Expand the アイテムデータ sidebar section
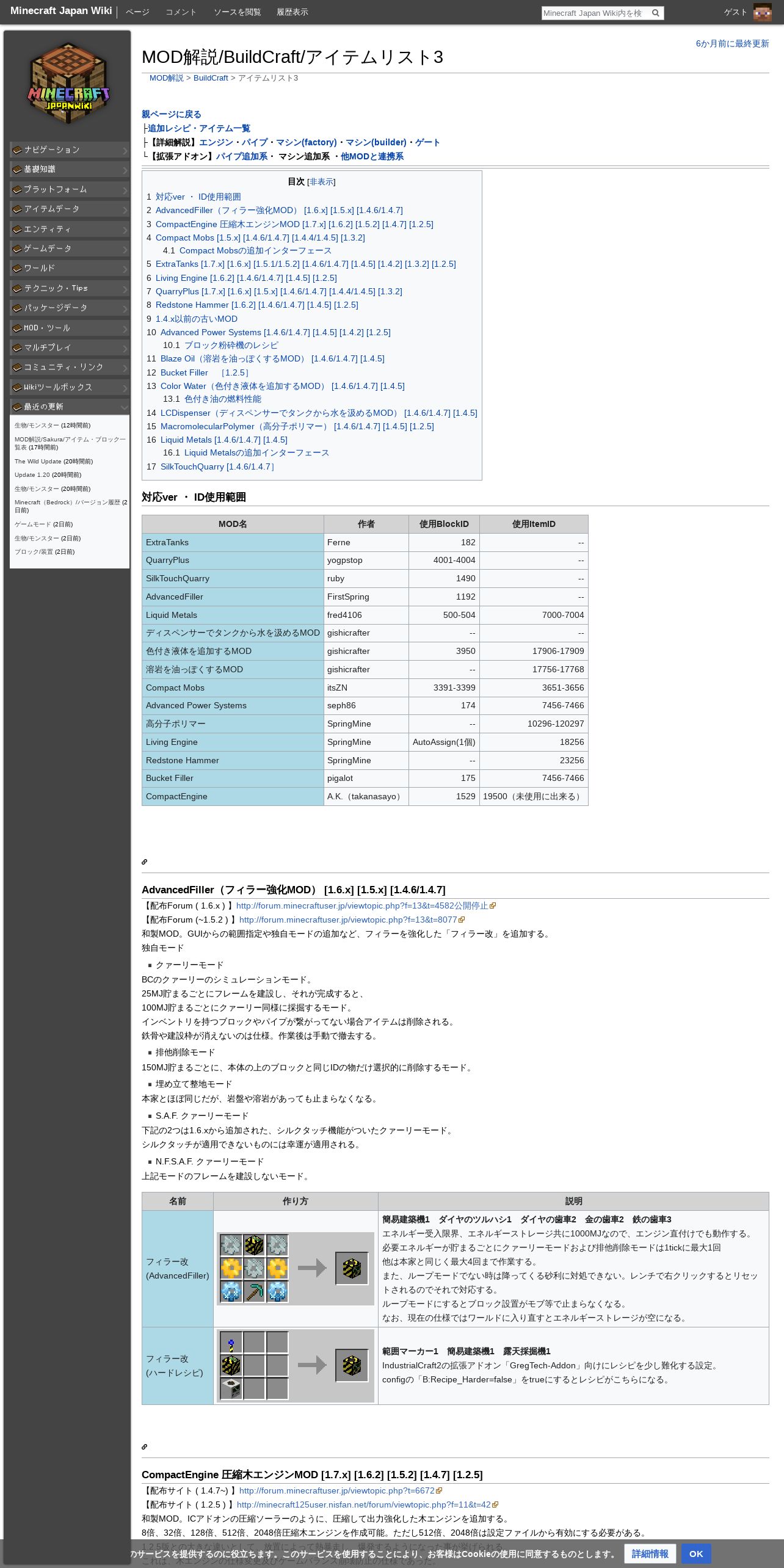This screenshot has height=1568, width=784. point(70,209)
